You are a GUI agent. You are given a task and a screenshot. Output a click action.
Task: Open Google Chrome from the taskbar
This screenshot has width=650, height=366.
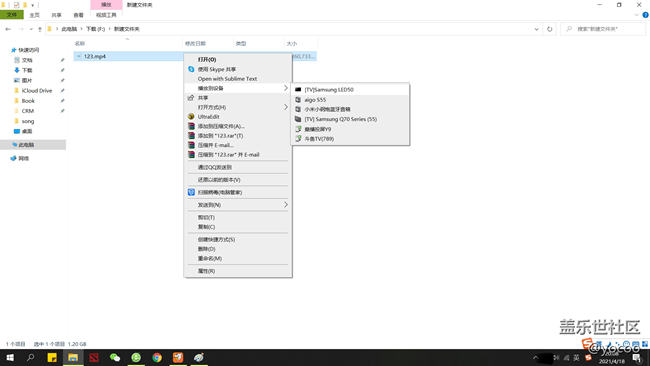coord(157,357)
